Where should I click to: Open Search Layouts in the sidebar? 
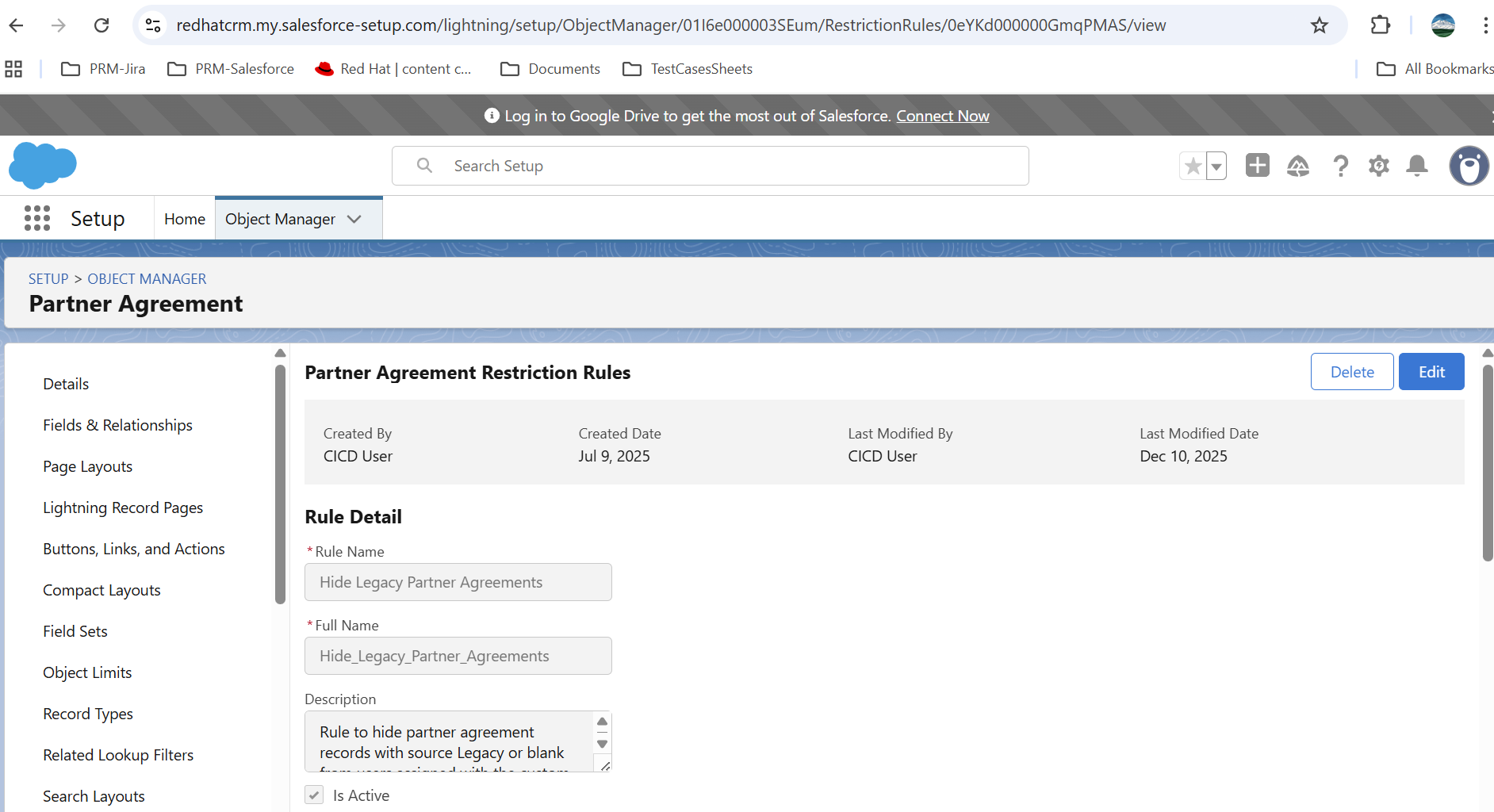click(94, 796)
